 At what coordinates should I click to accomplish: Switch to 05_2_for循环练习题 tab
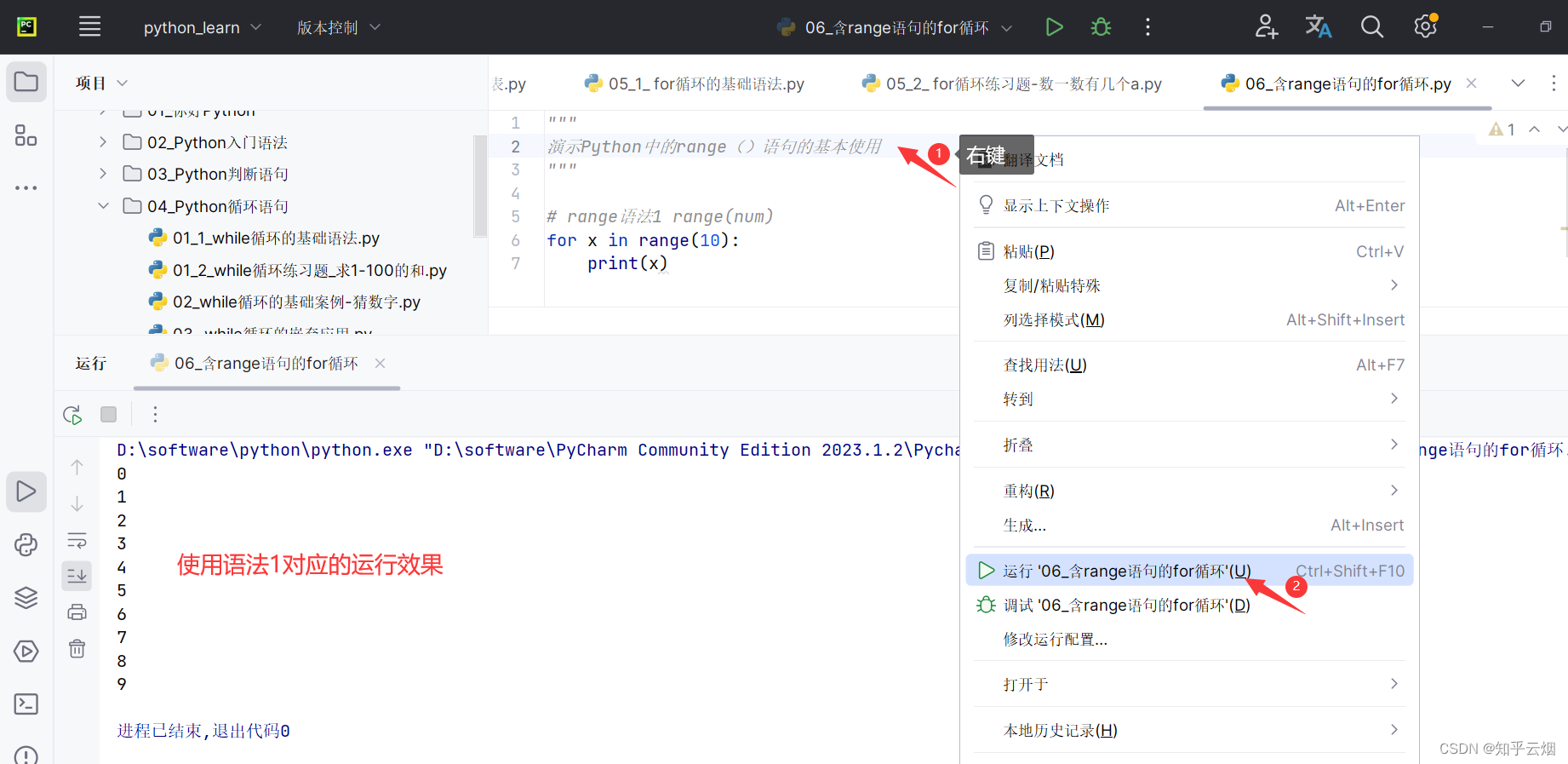[1012, 83]
